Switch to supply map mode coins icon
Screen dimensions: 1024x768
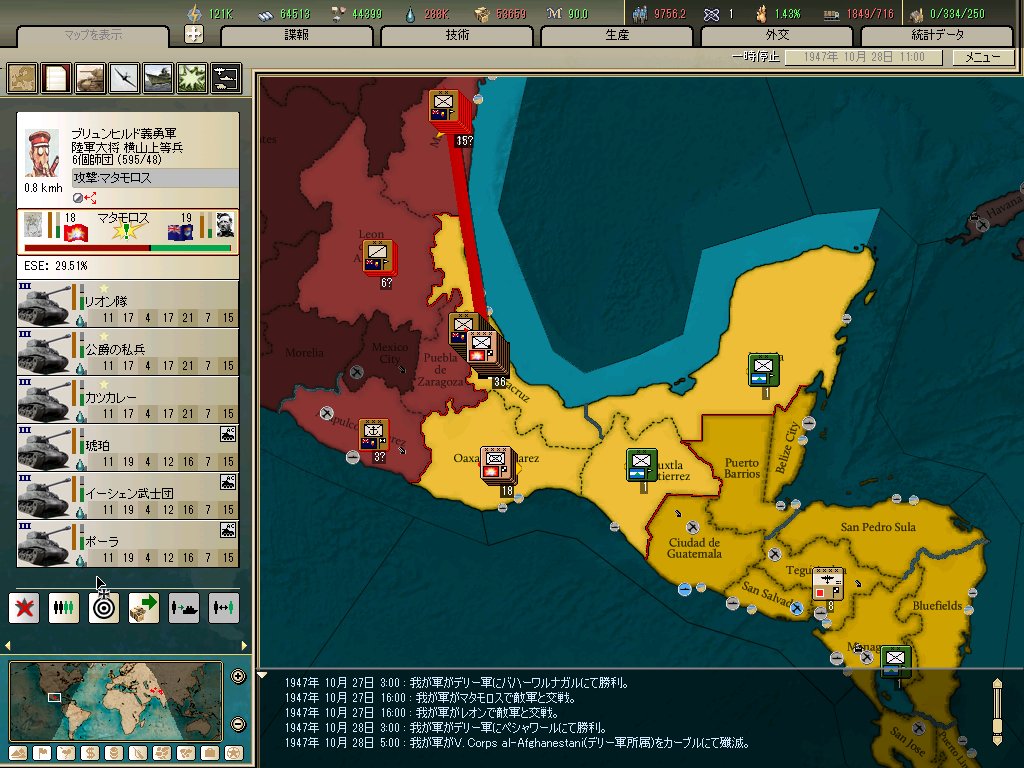114,753
